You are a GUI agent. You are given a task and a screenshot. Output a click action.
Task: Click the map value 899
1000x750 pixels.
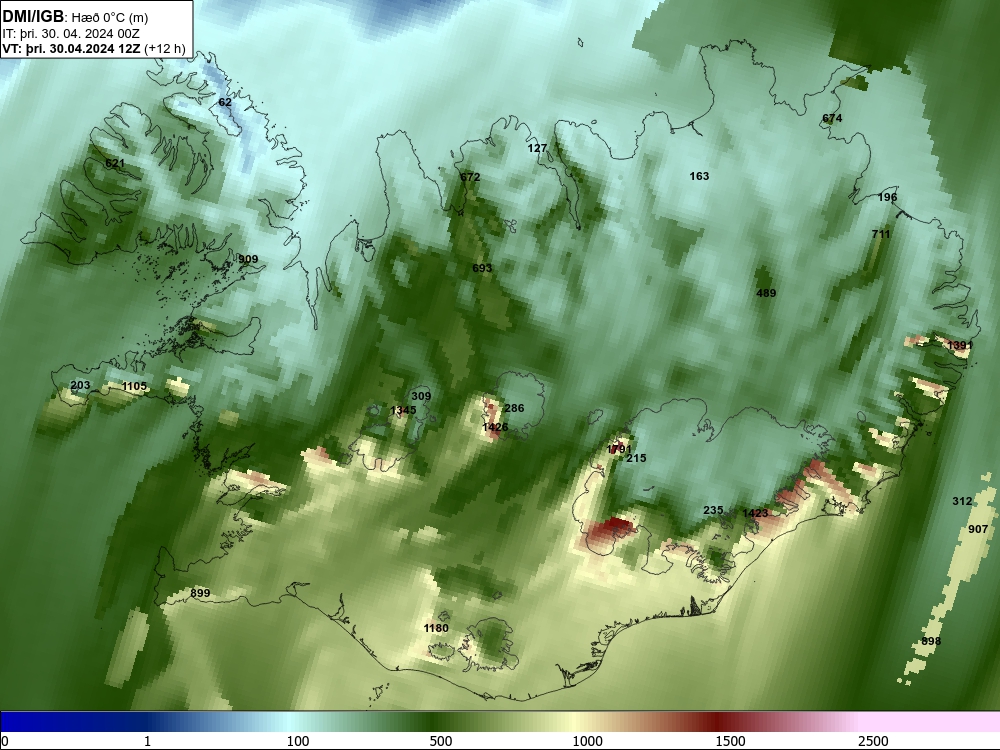pos(200,593)
